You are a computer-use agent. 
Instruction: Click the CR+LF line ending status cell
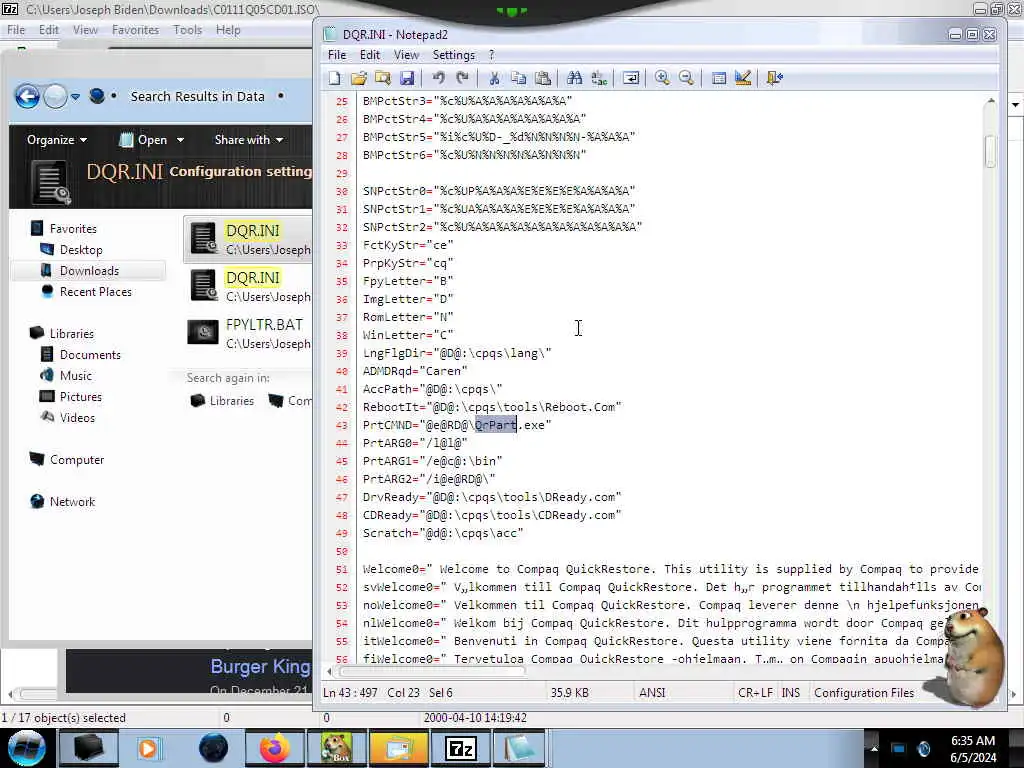(x=756, y=692)
